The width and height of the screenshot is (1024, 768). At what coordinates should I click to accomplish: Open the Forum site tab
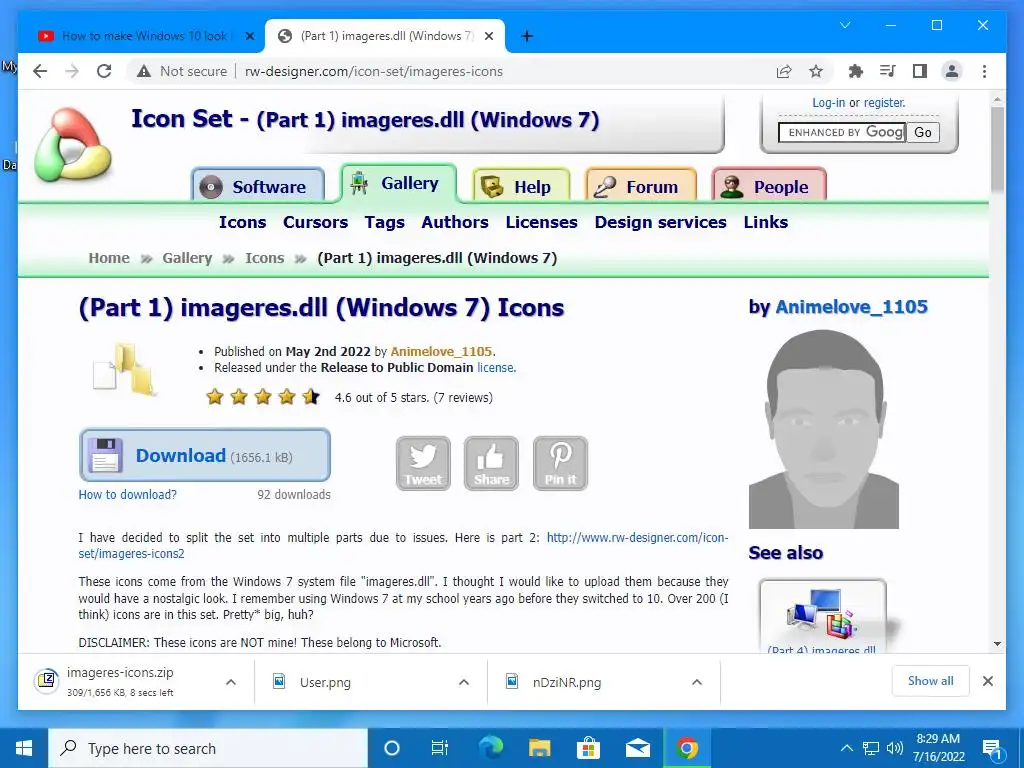click(641, 186)
